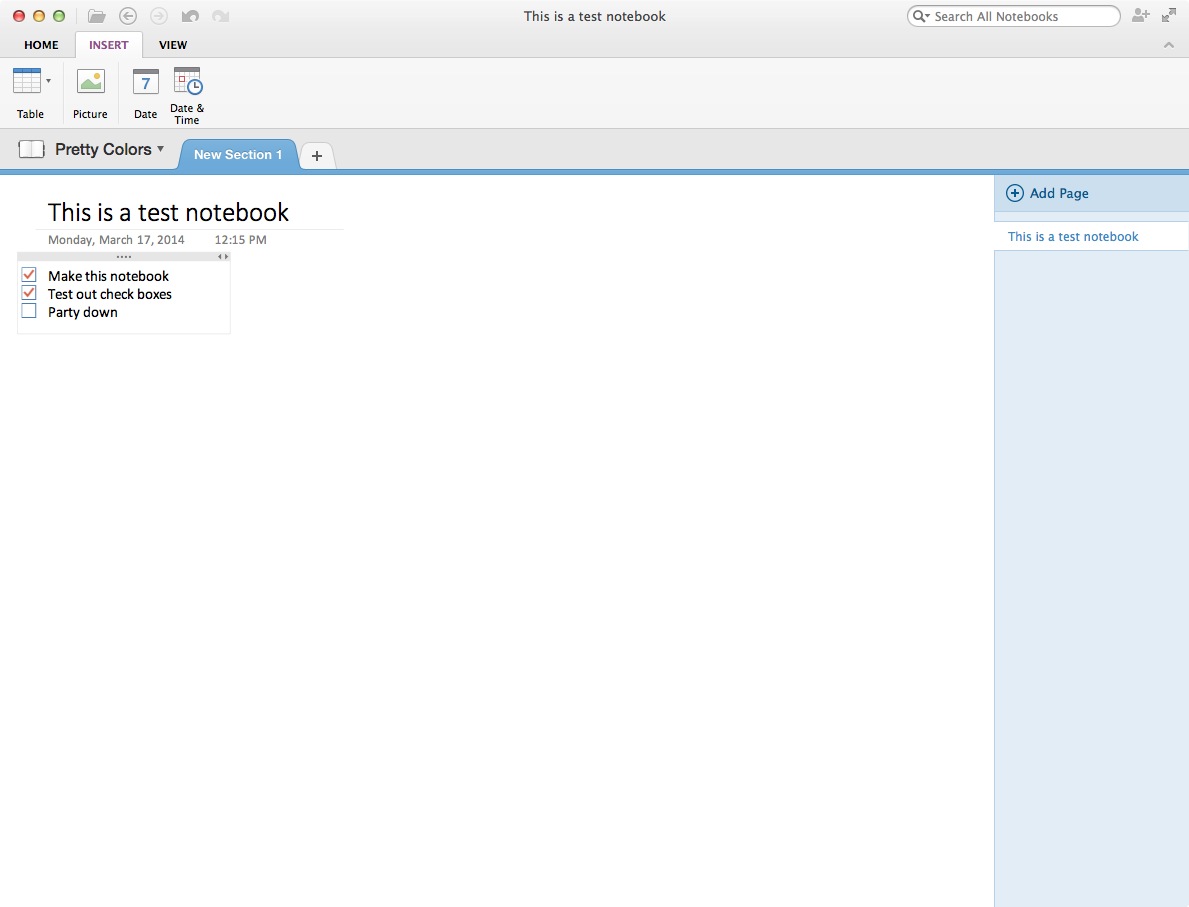
Task: Enter full screen with the expand icon
Action: pos(1169,15)
